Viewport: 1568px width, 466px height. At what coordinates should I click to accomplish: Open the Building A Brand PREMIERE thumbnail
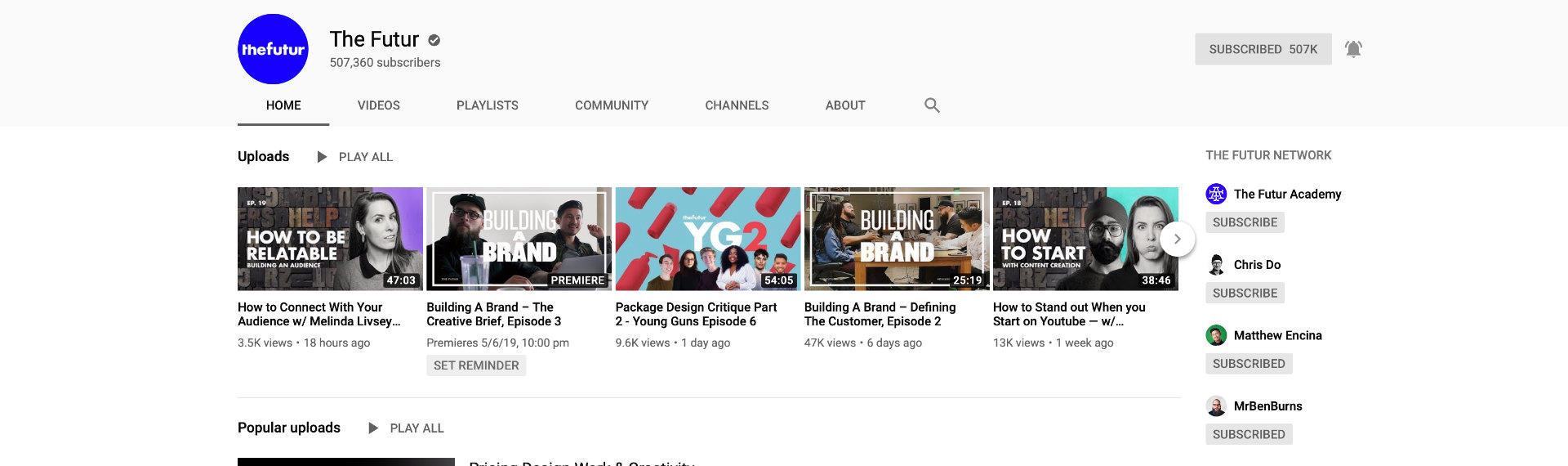[x=519, y=239]
